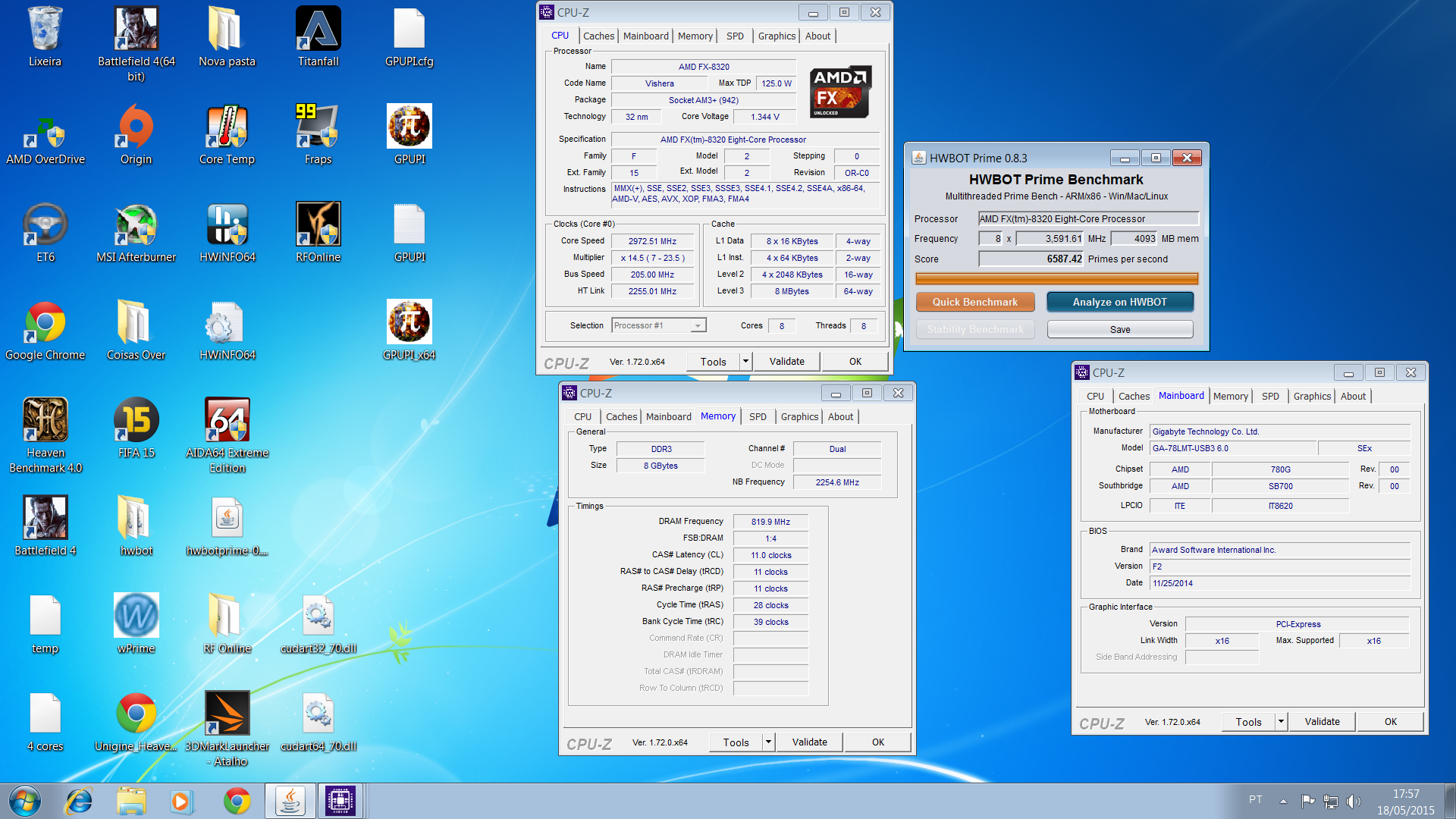Save the HWBOT Prime result

tap(1119, 329)
